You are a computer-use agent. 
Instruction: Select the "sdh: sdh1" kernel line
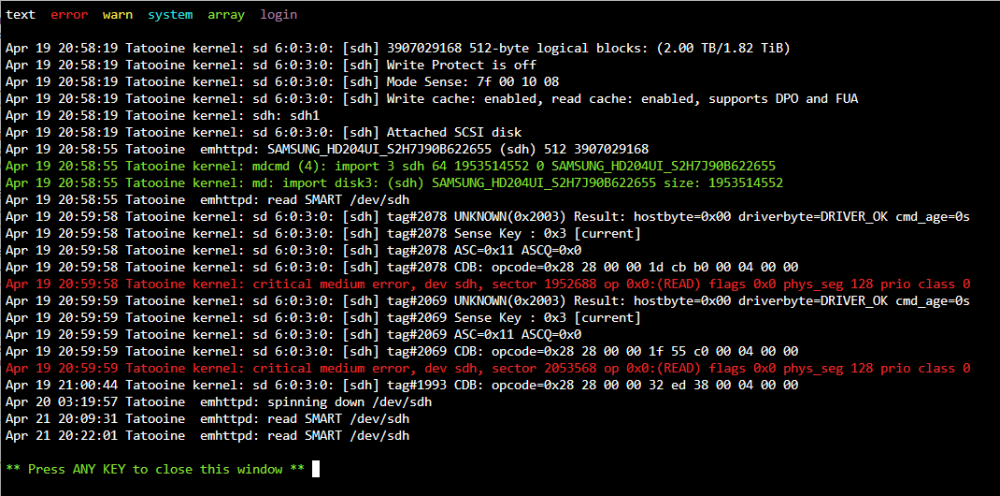coord(163,116)
